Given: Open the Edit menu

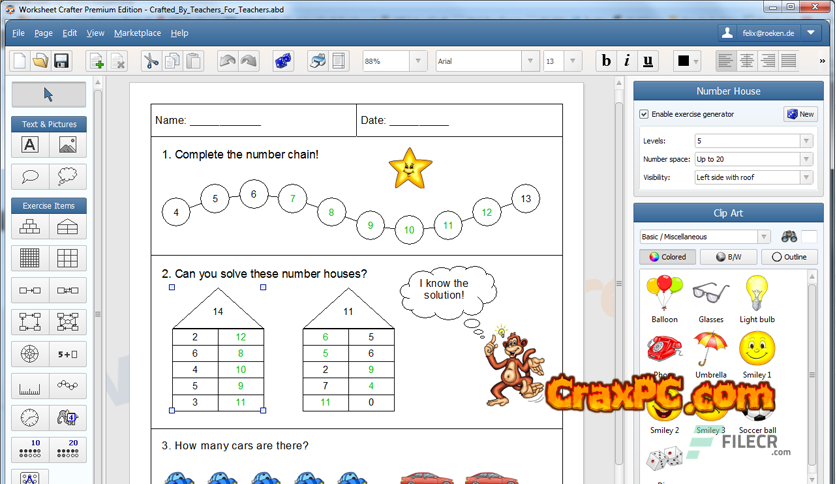Looking at the screenshot, I should click(69, 33).
